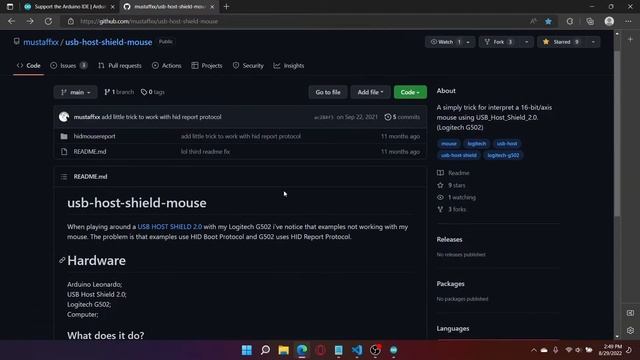Select the logitech topic tag
This screenshot has height=360, width=640.
pos(476,144)
